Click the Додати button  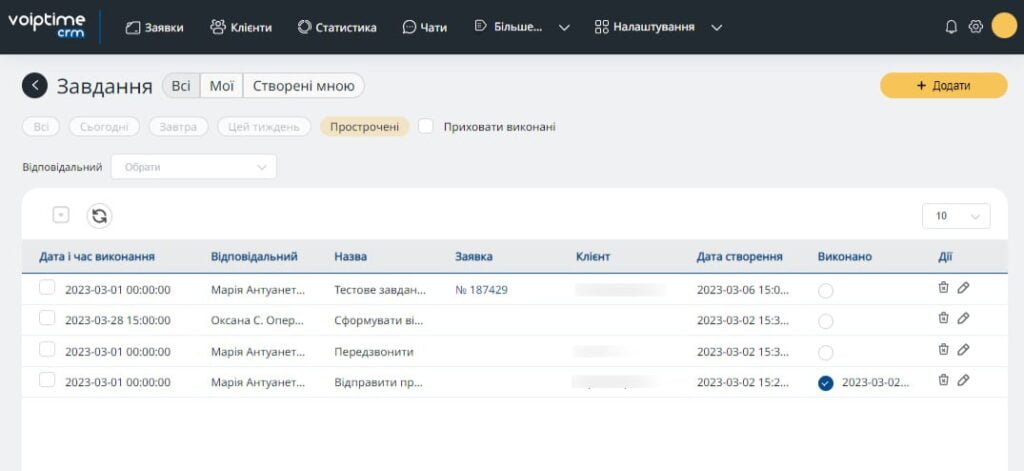coord(944,86)
